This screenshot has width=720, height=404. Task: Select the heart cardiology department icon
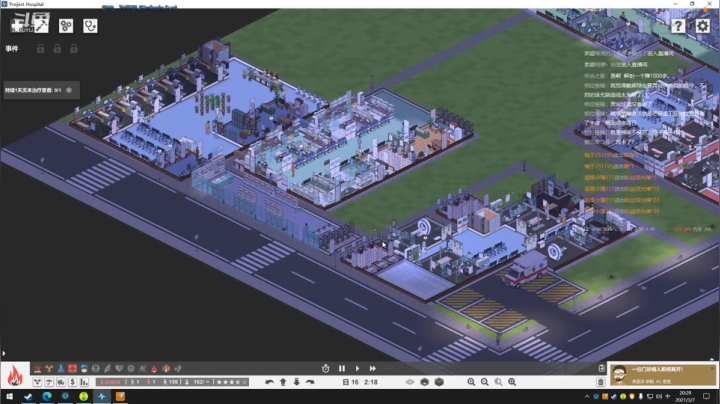[x=119, y=368]
